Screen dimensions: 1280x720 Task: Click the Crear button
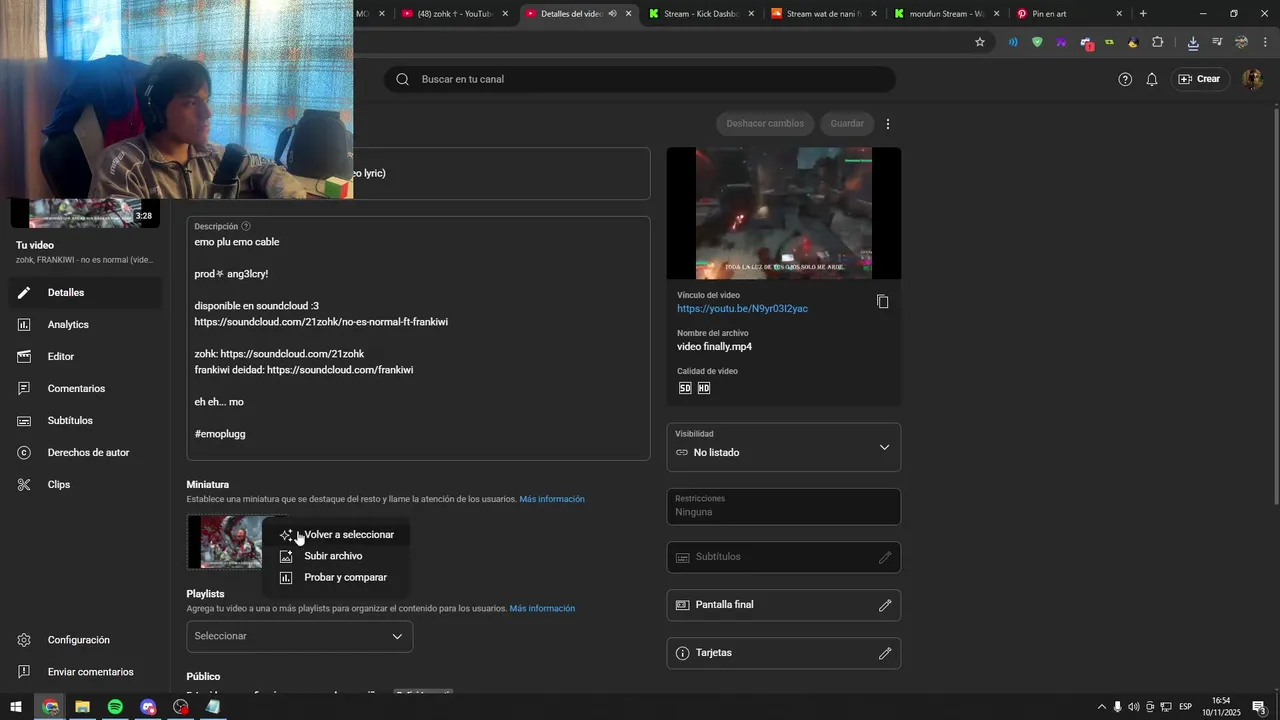tap(1200, 79)
